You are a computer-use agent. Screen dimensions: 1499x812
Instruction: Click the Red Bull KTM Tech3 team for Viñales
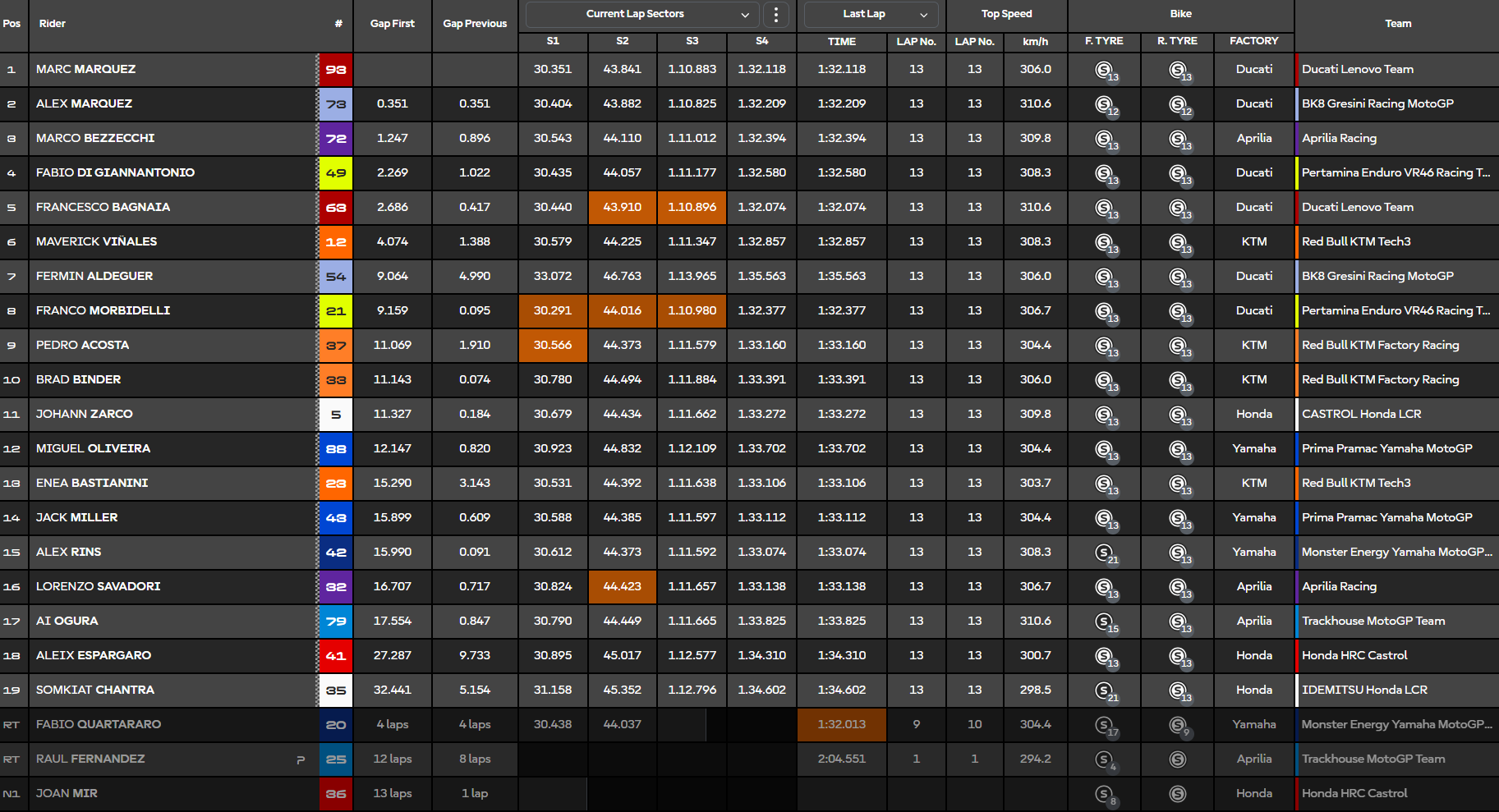point(1356,241)
